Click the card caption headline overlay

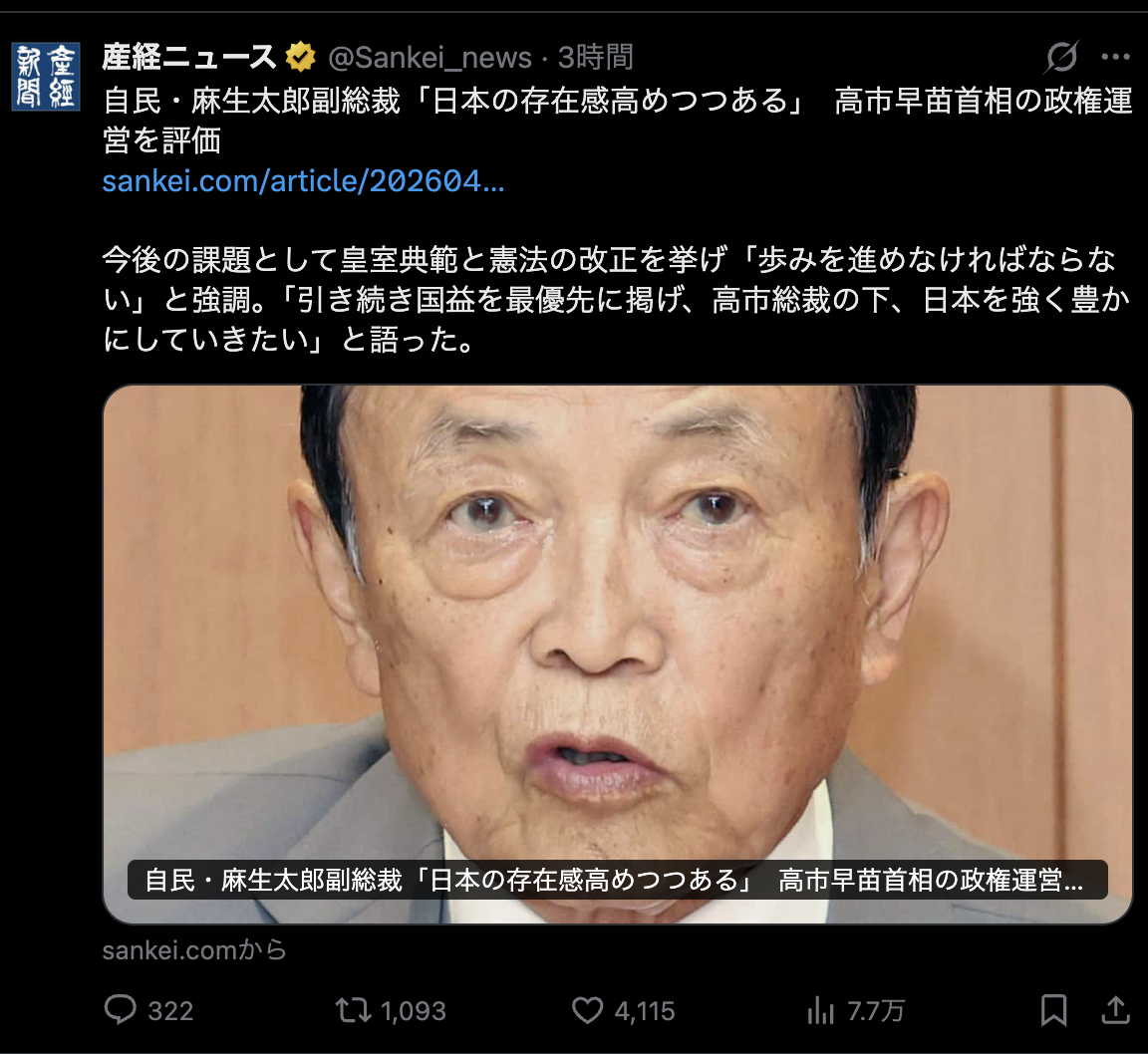click(x=617, y=880)
